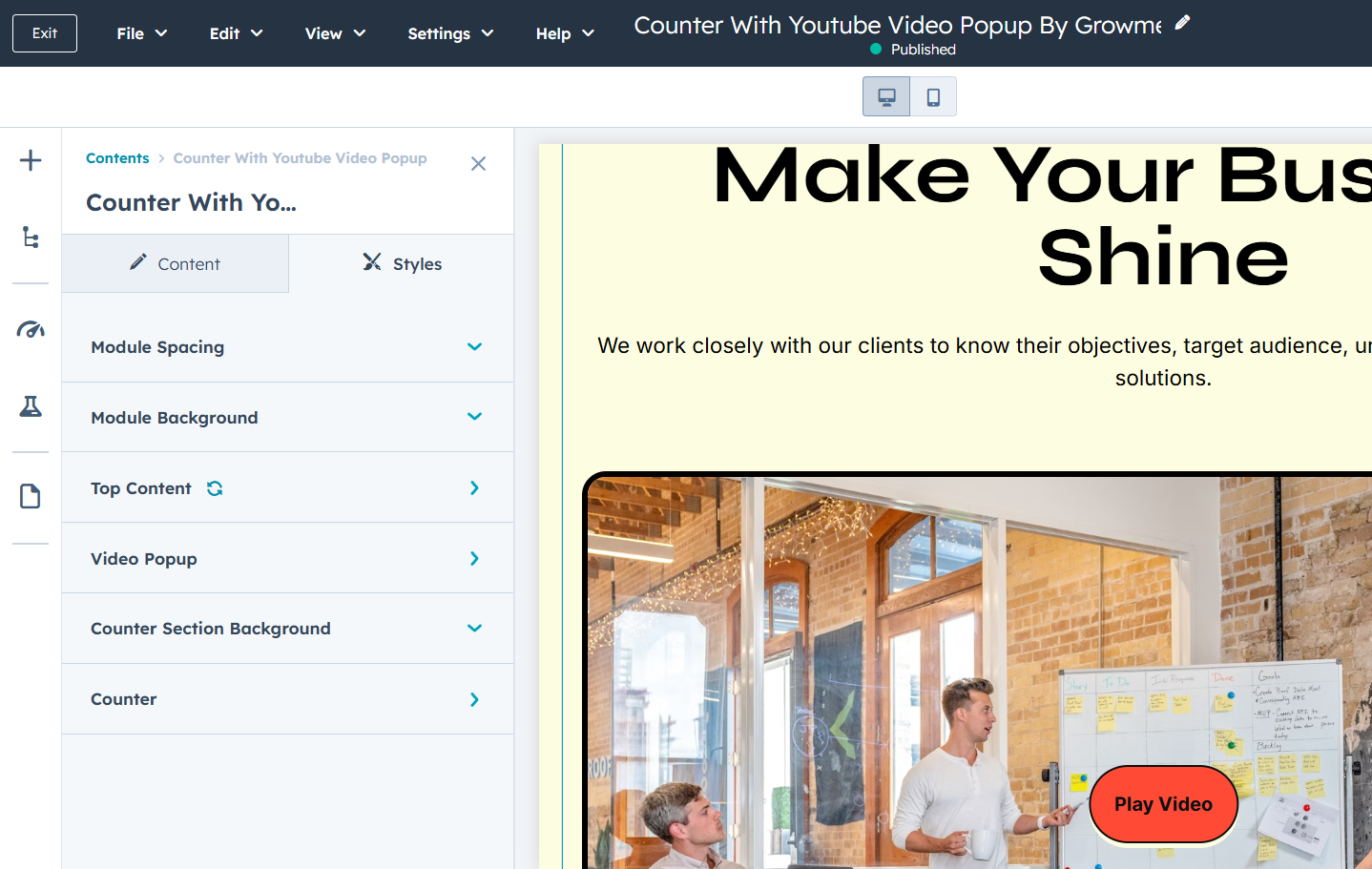Close the module editing panel
1372x869 pixels.
(478, 164)
